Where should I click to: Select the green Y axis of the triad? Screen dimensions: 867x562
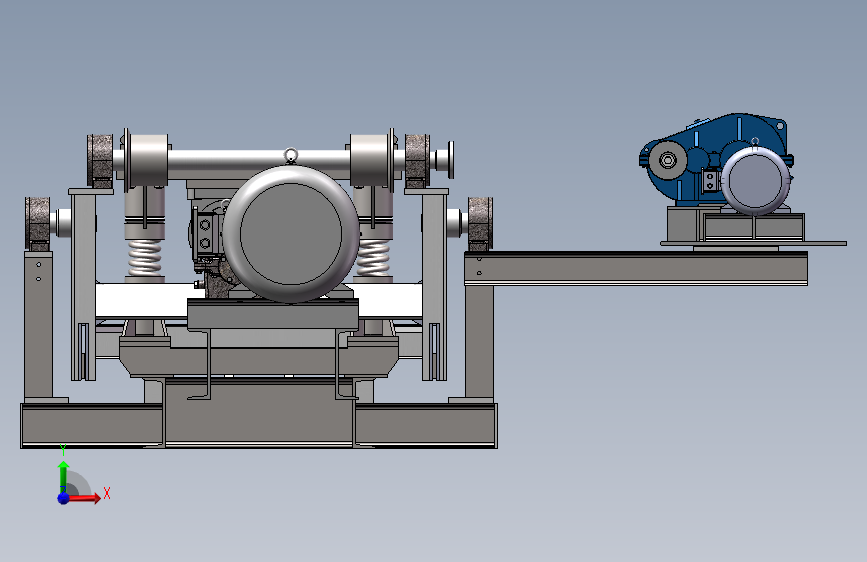[x=64, y=476]
